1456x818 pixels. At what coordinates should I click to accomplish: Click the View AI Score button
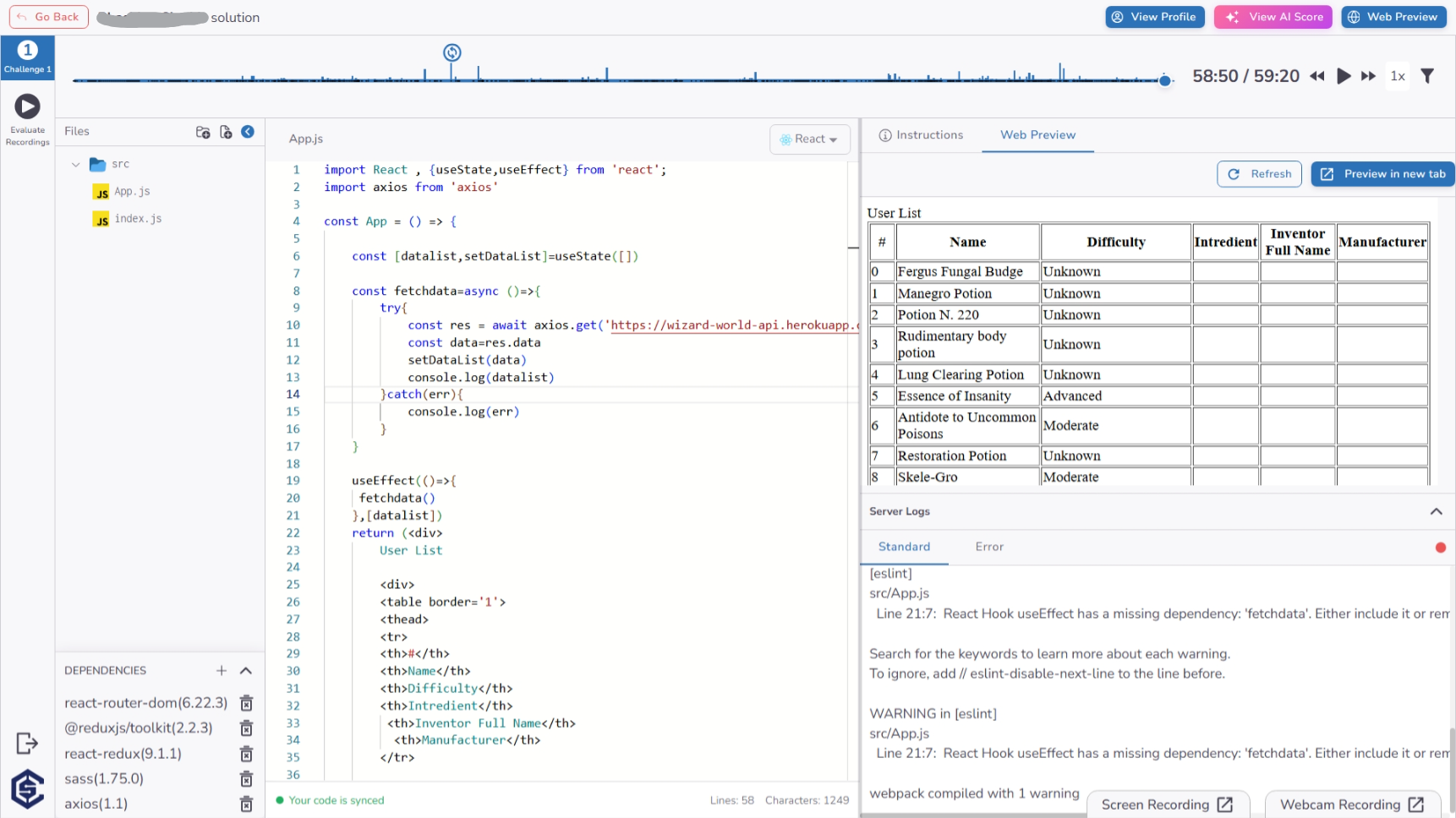pos(1273,16)
